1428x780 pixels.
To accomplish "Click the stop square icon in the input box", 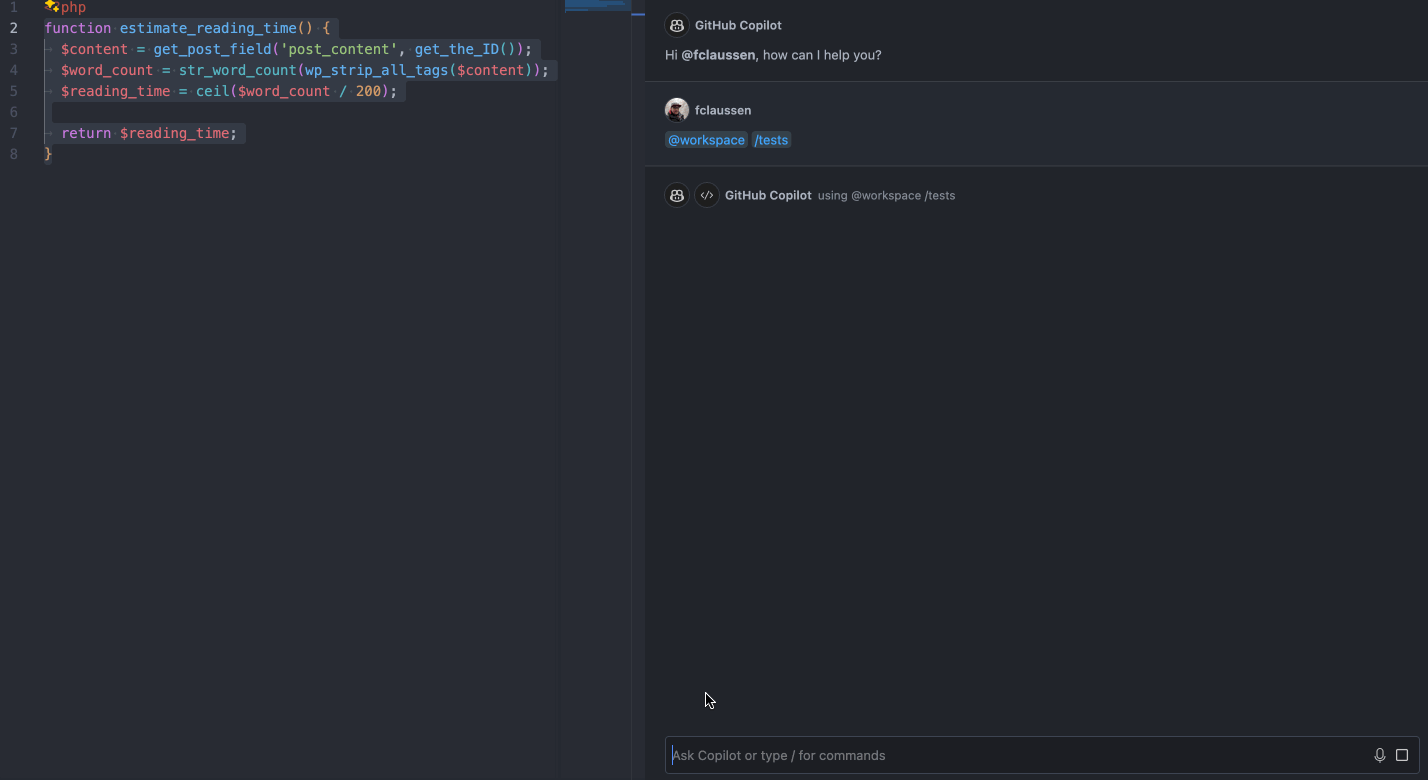I will tap(1402, 755).
